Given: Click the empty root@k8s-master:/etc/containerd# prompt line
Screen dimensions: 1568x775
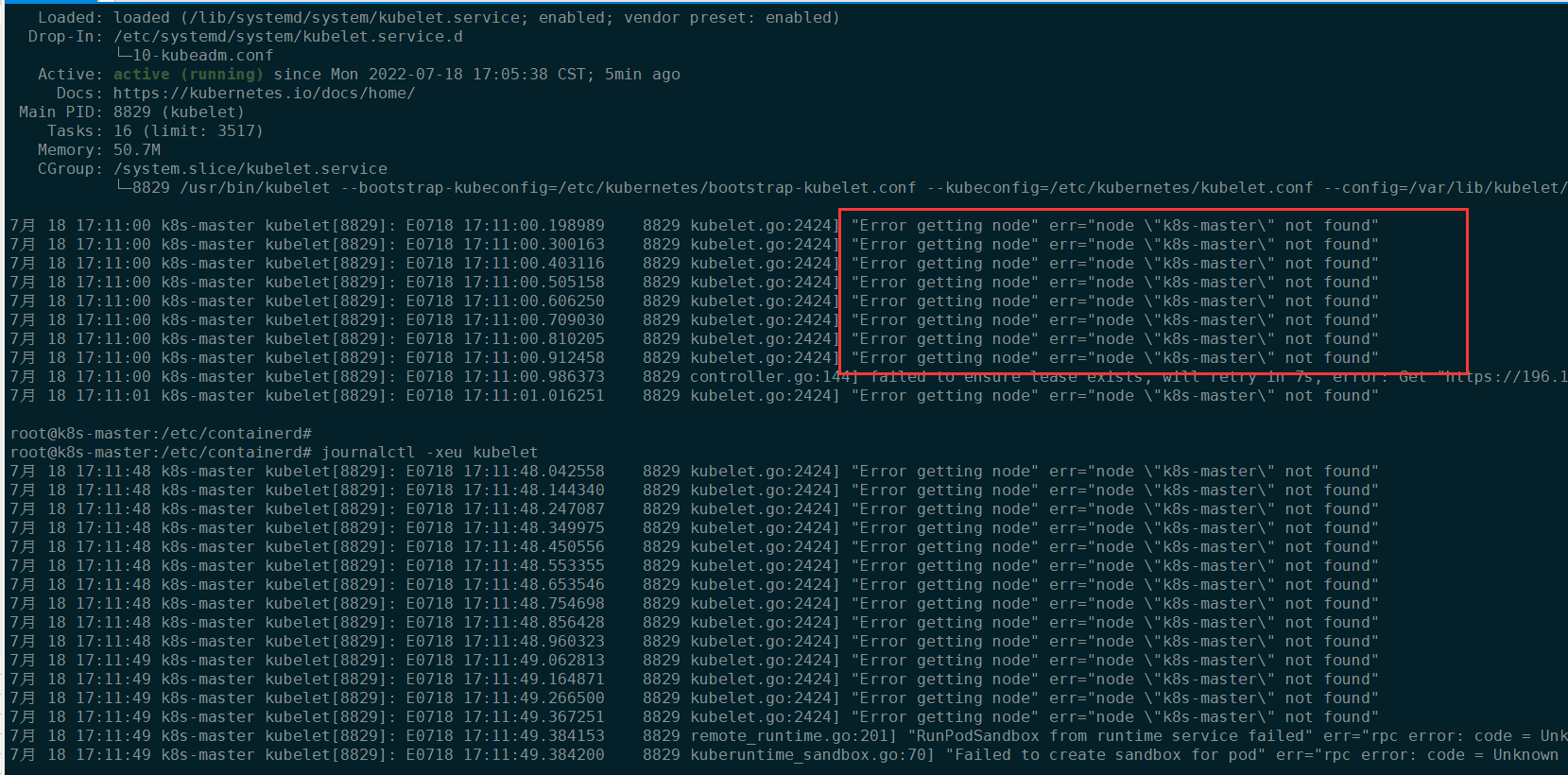Looking at the screenshot, I should click(161, 433).
